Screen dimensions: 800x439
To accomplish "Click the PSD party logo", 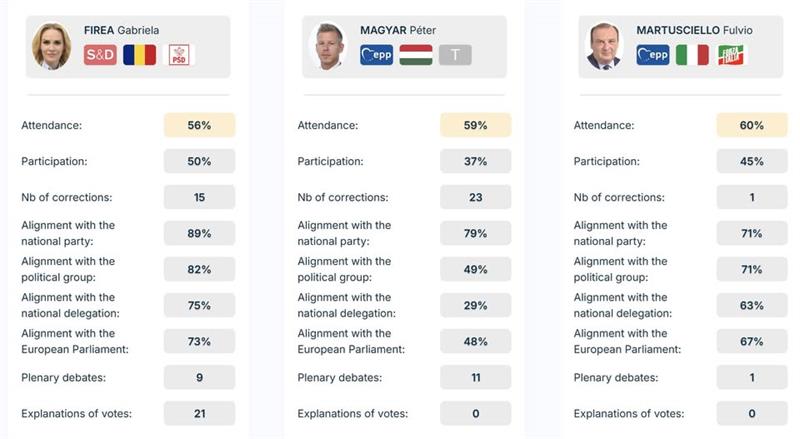I will tap(178, 55).
